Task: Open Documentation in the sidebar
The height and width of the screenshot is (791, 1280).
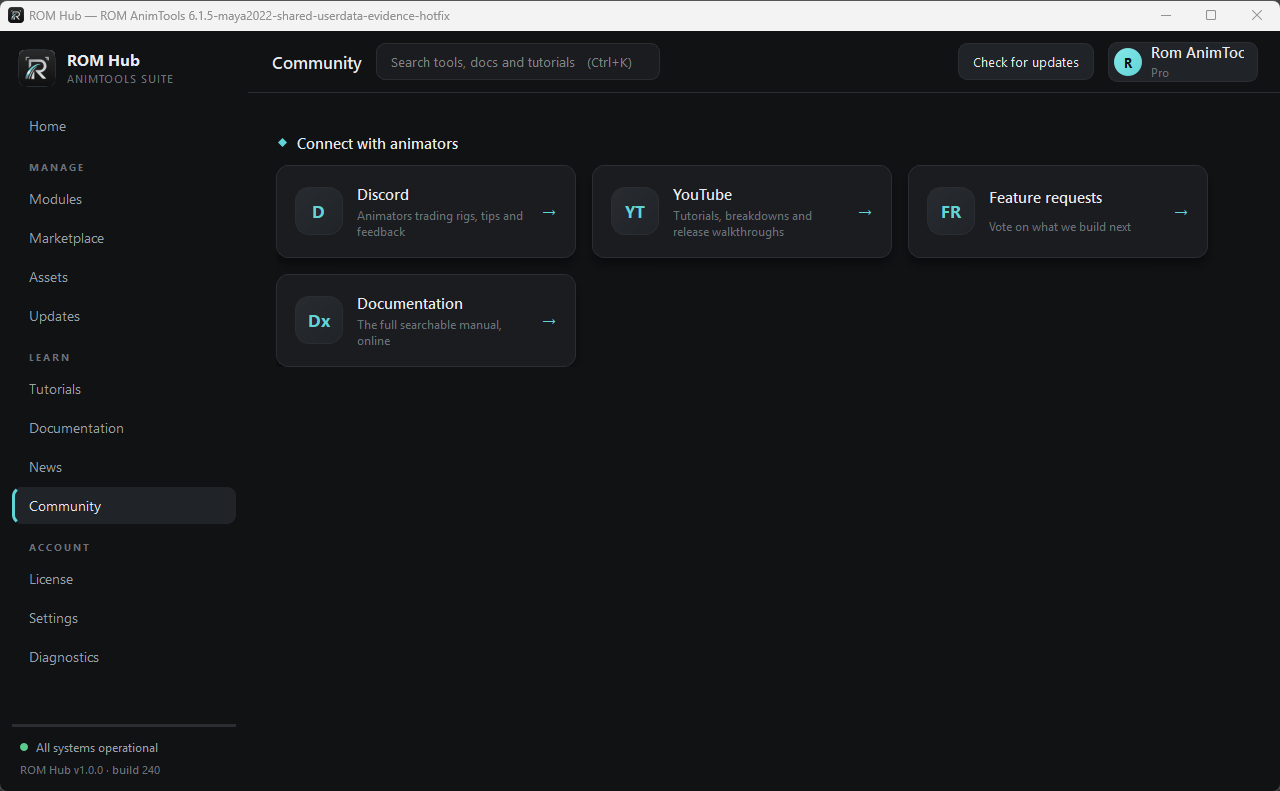Action: coord(124,428)
